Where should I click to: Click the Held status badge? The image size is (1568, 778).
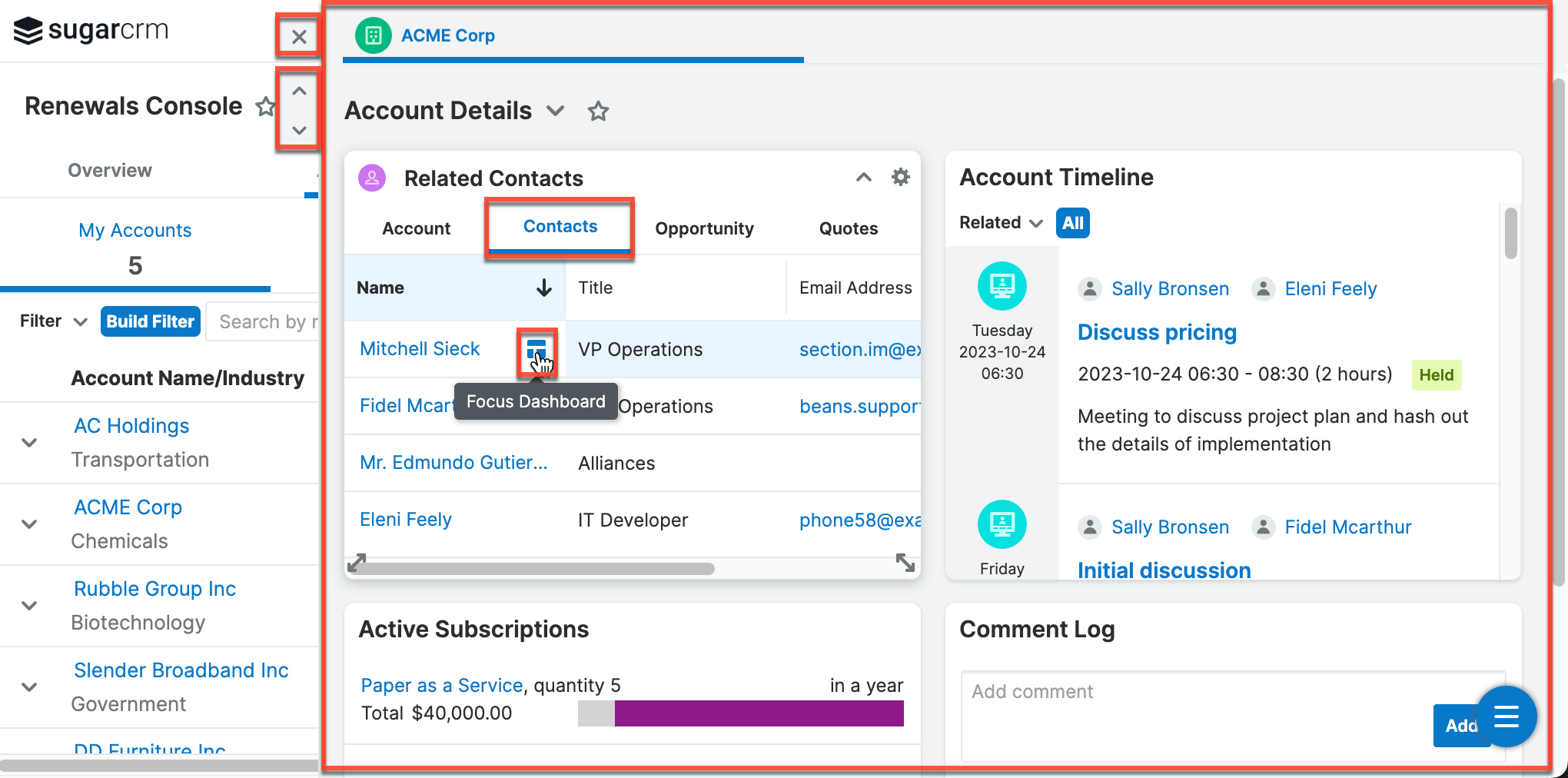pyautogui.click(x=1436, y=375)
